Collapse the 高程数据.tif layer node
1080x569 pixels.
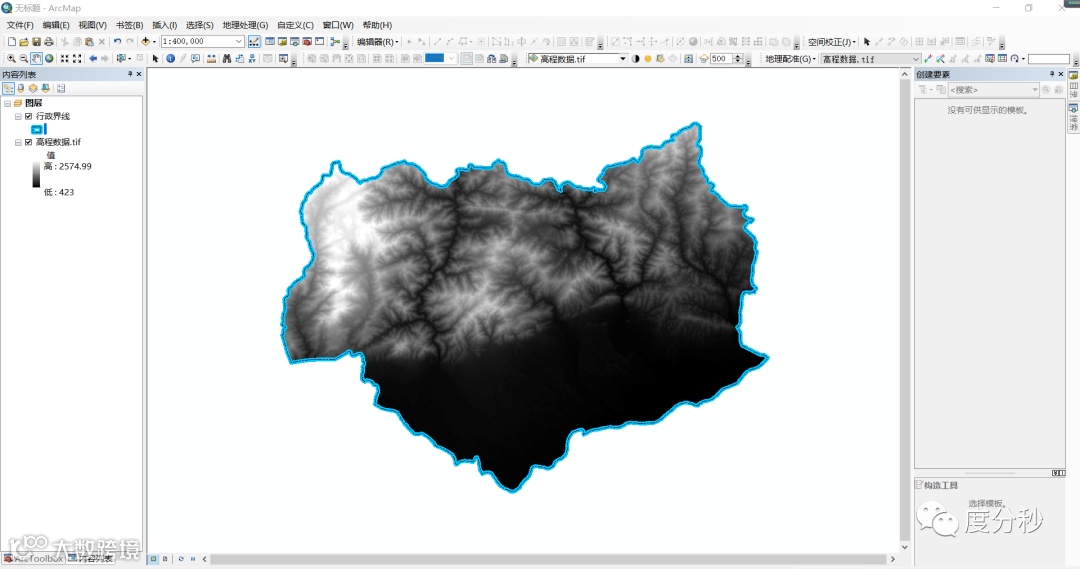[18, 142]
